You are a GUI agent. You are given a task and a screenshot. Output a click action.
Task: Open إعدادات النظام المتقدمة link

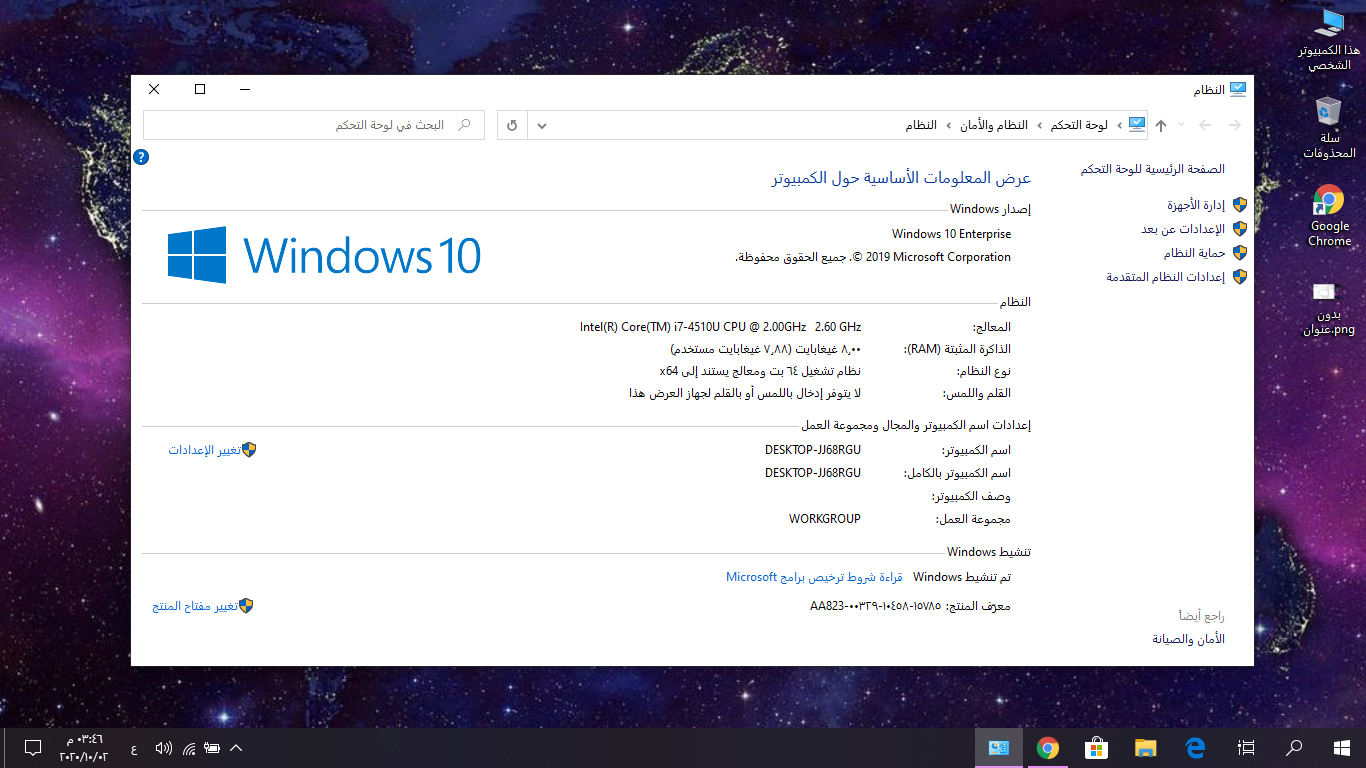pyautogui.click(x=1166, y=277)
